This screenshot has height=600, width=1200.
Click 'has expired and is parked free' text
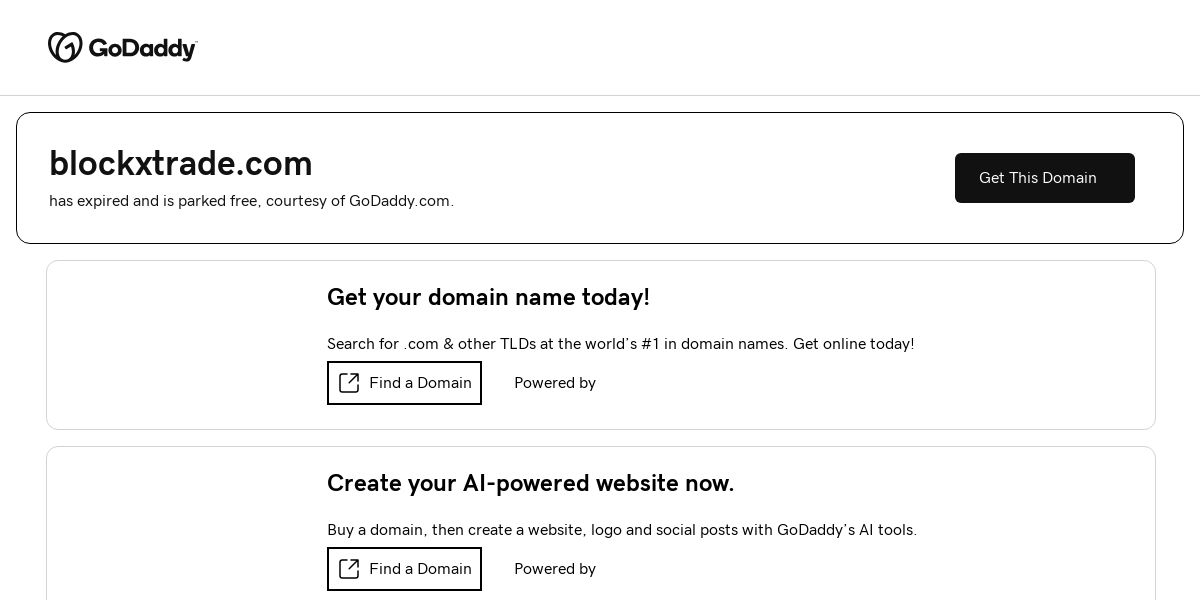(x=251, y=201)
